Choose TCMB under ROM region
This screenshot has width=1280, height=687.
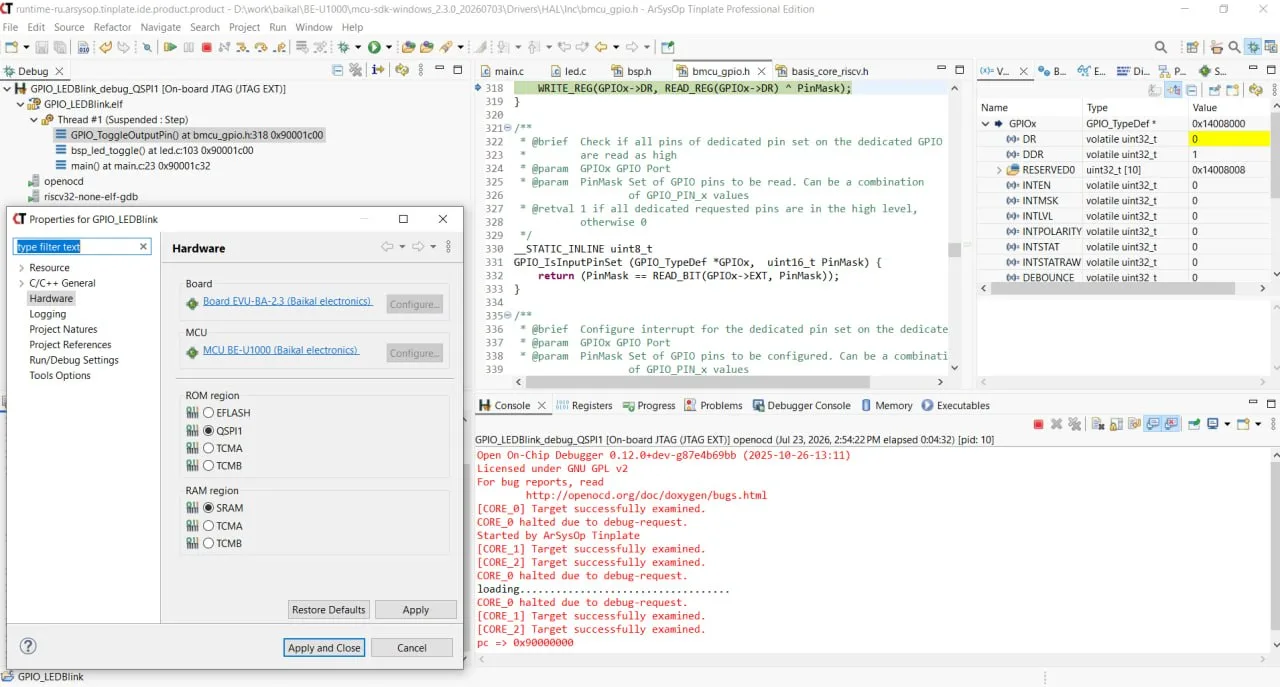[x=208, y=466]
